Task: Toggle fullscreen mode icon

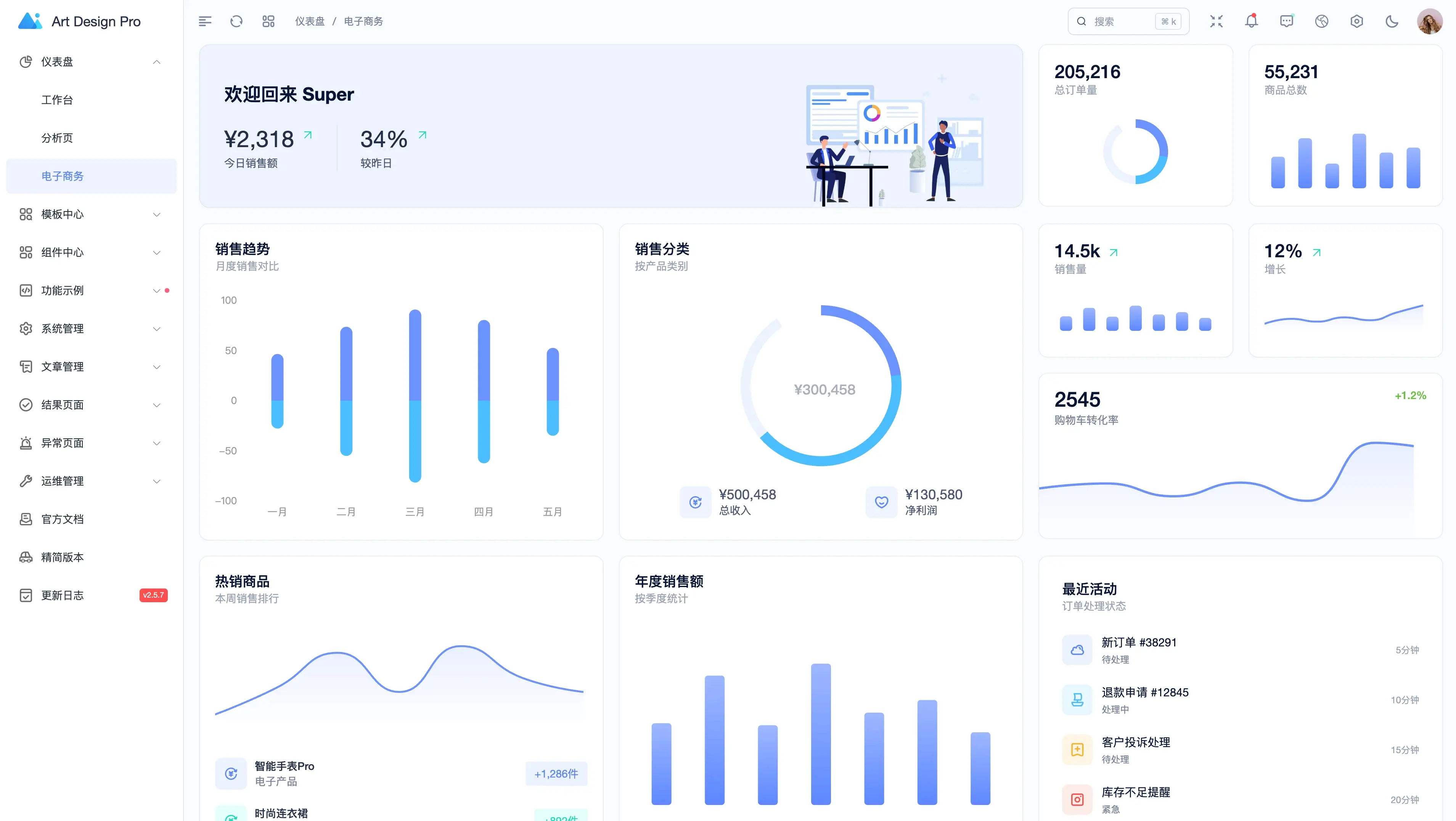Action: coord(1217,21)
